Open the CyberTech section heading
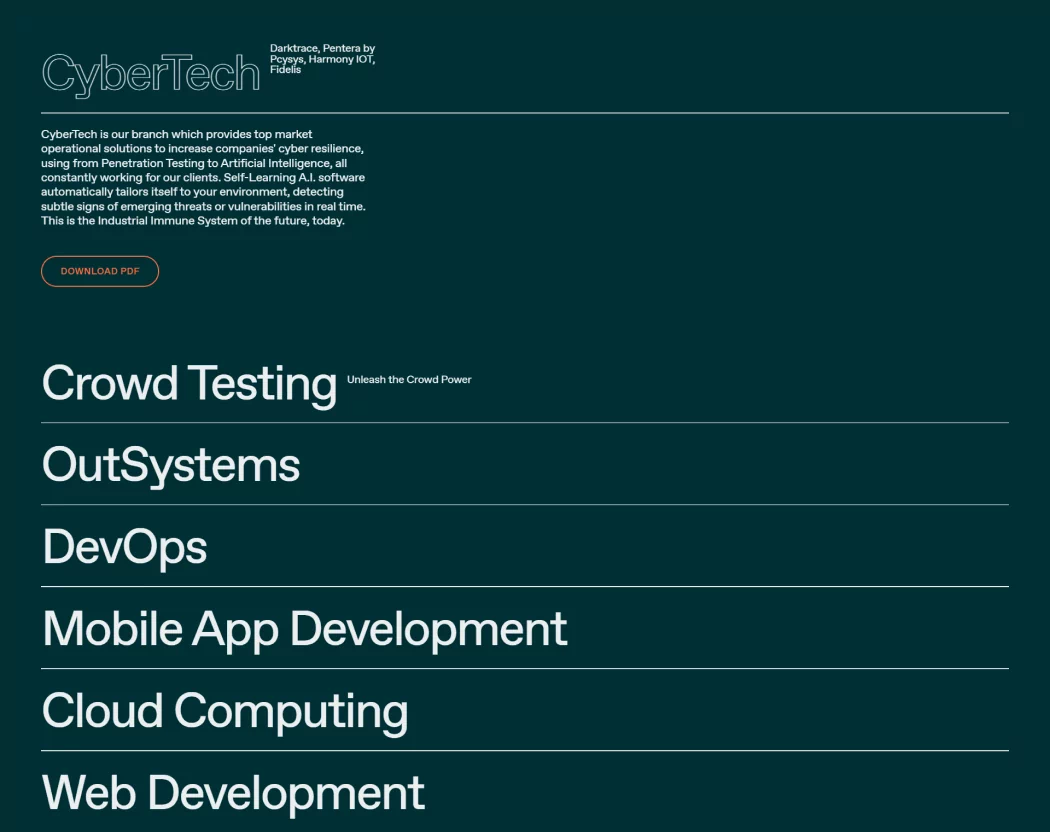 coord(151,74)
